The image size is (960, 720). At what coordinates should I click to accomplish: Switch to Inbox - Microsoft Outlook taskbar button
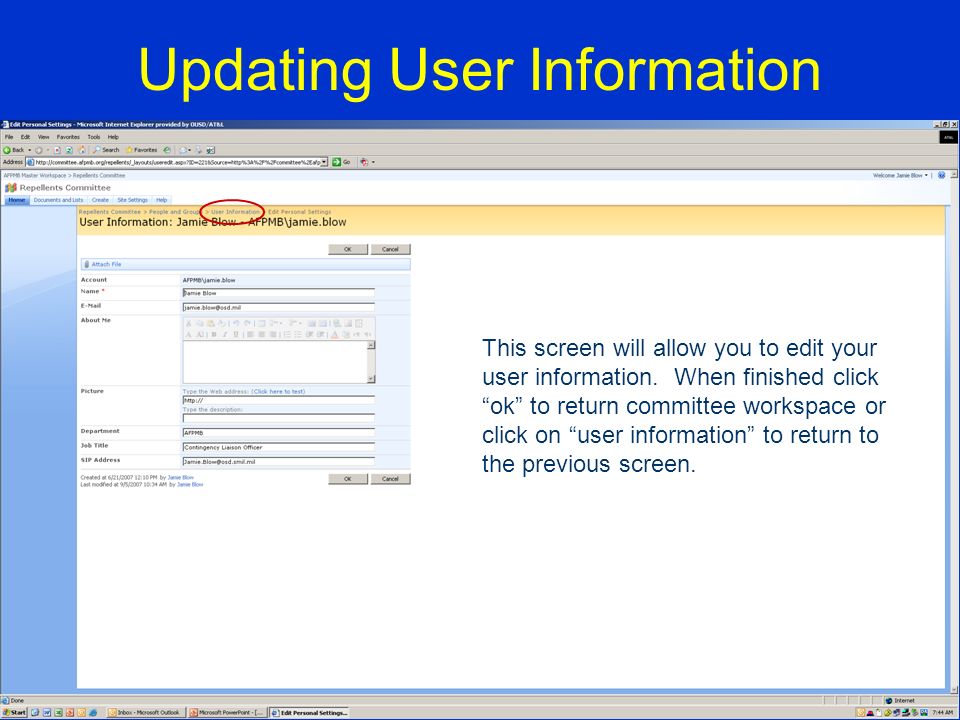[145, 713]
